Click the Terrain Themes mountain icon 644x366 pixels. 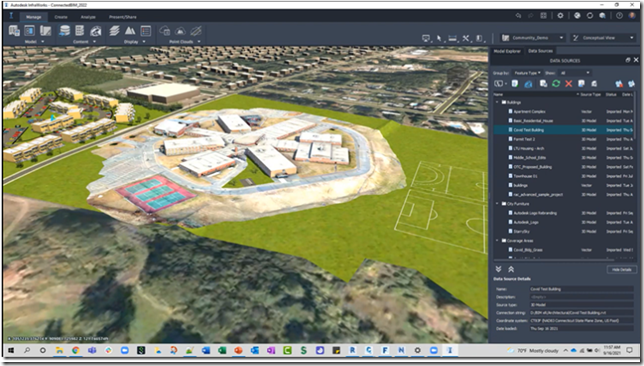pos(130,31)
